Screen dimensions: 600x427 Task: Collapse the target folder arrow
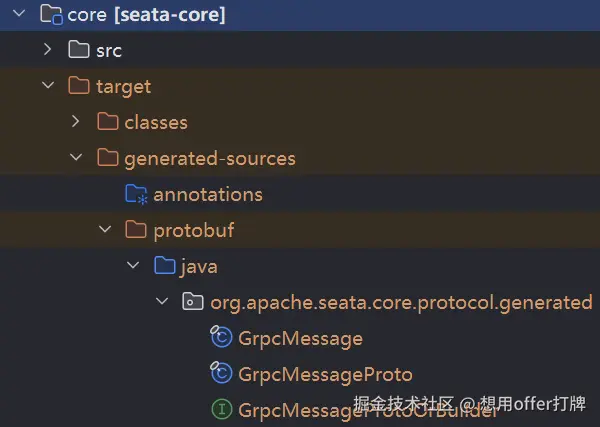[x=47, y=86]
